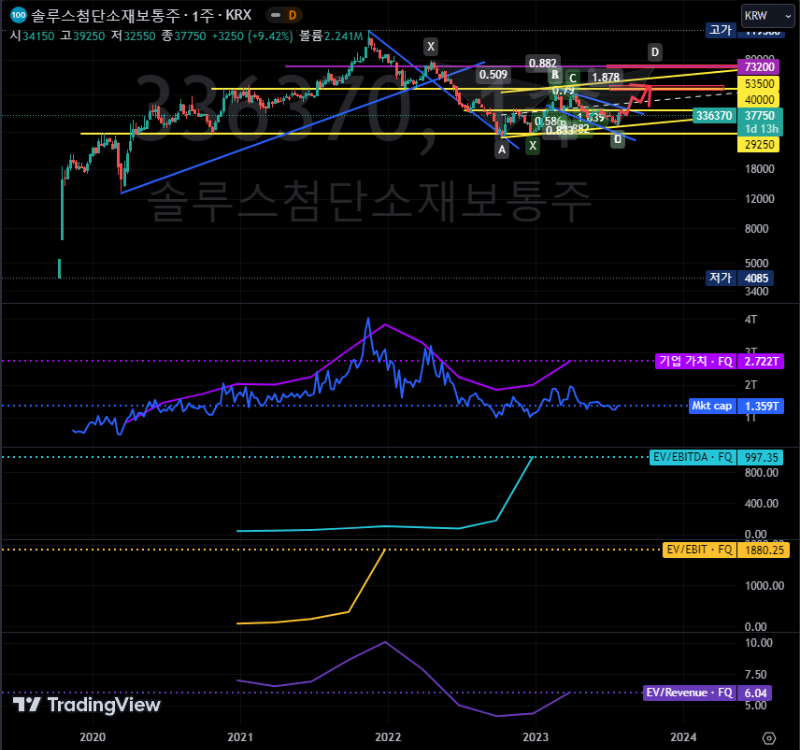Click the 2024 label on time axis
This screenshot has width=800, height=750.
click(683, 737)
